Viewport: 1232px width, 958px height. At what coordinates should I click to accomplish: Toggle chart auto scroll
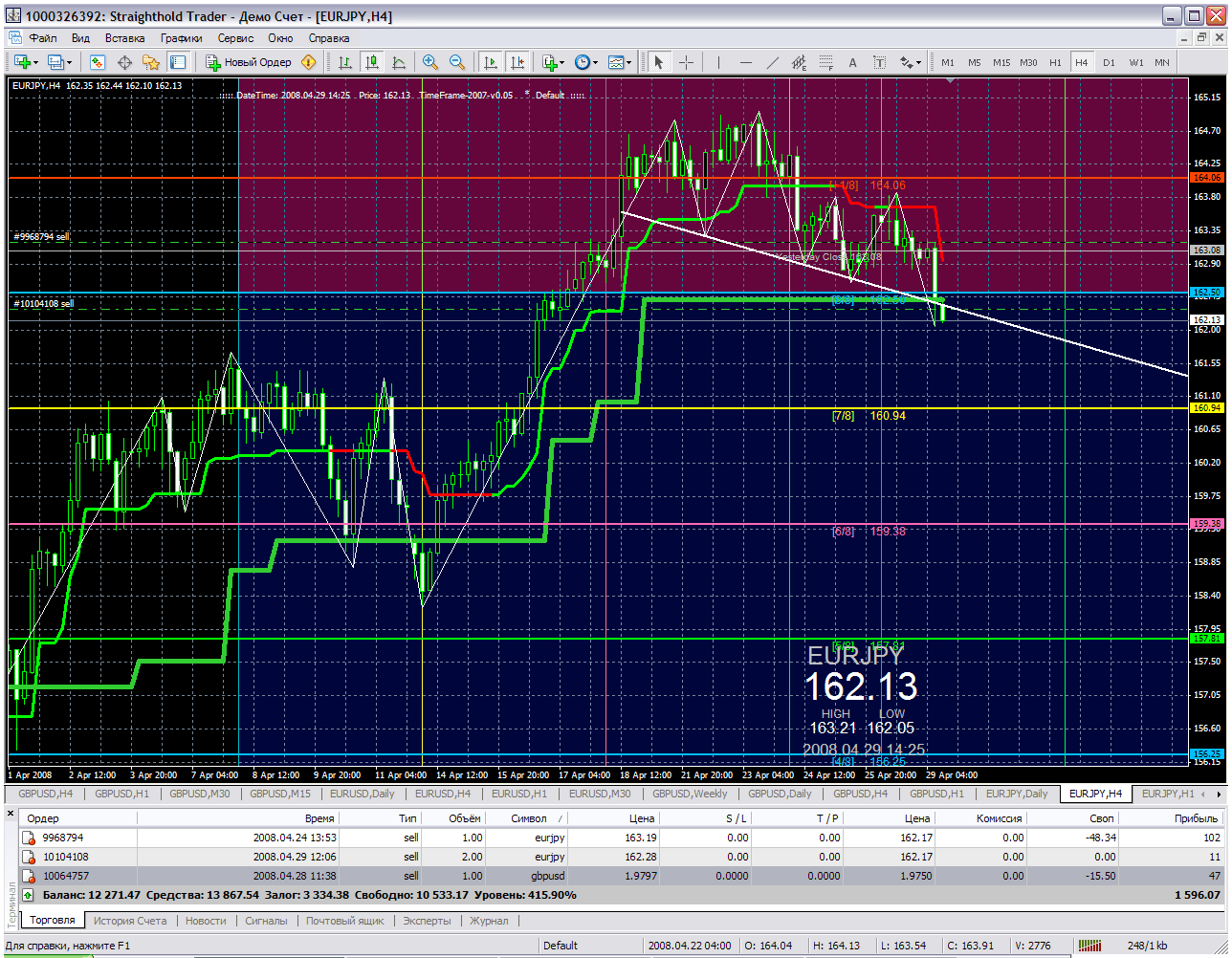pyautogui.click(x=491, y=62)
